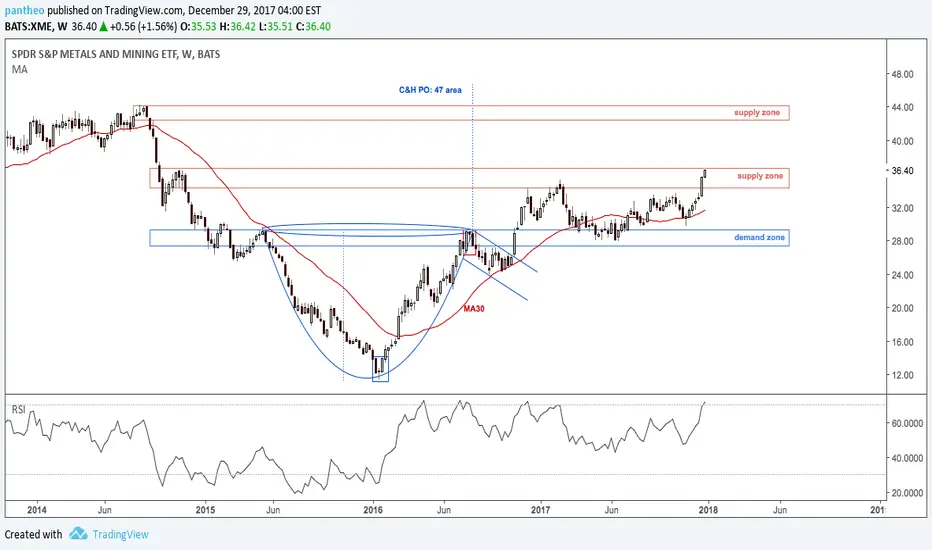
Task: Click the 20.00 price axis label
Action: pyautogui.click(x=902, y=309)
